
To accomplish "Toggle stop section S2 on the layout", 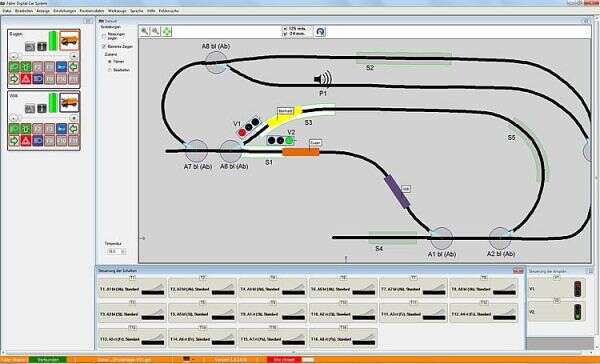I will [403, 58].
